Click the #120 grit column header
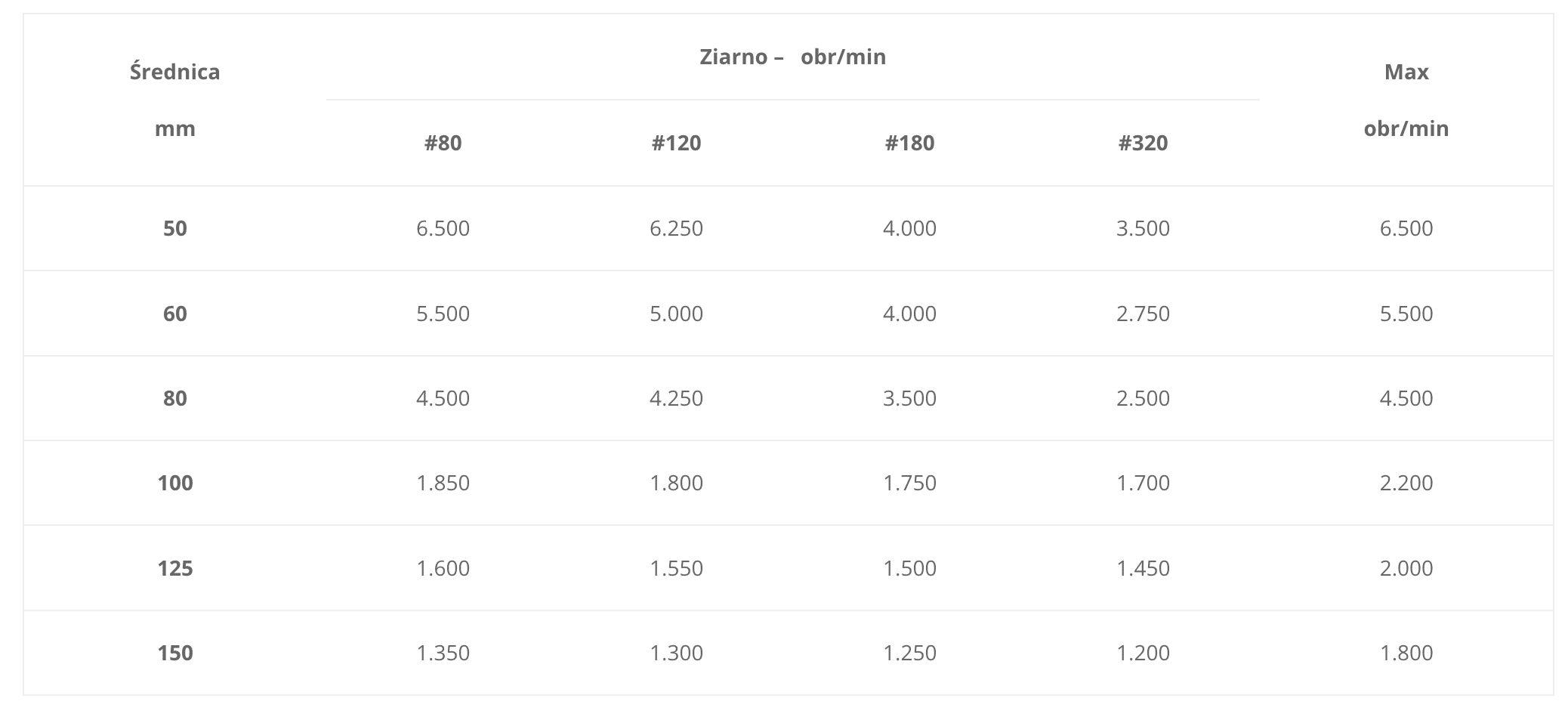The width and height of the screenshot is (1568, 720). 676,143
